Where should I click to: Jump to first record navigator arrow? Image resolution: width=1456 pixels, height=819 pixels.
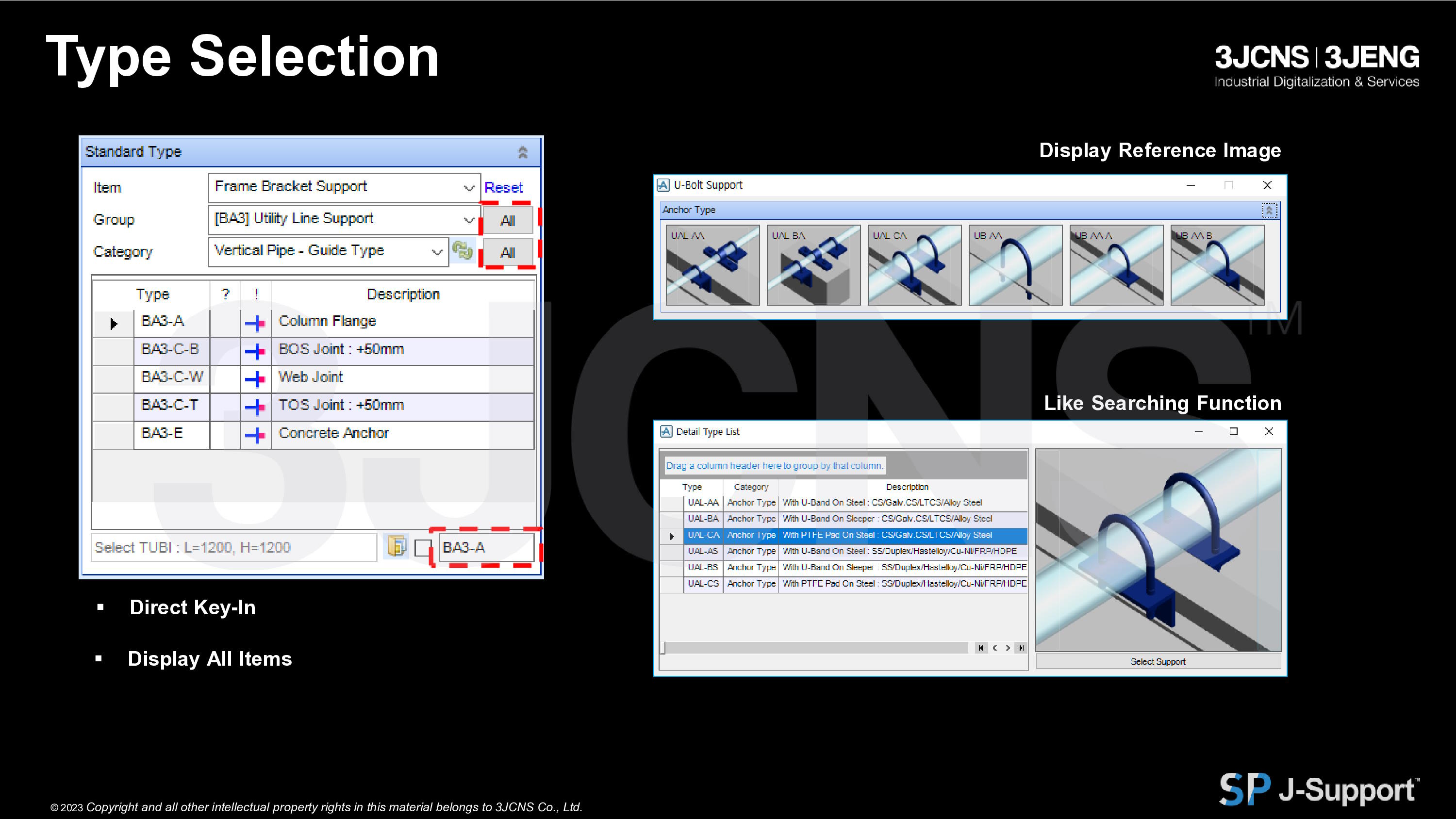click(x=981, y=648)
